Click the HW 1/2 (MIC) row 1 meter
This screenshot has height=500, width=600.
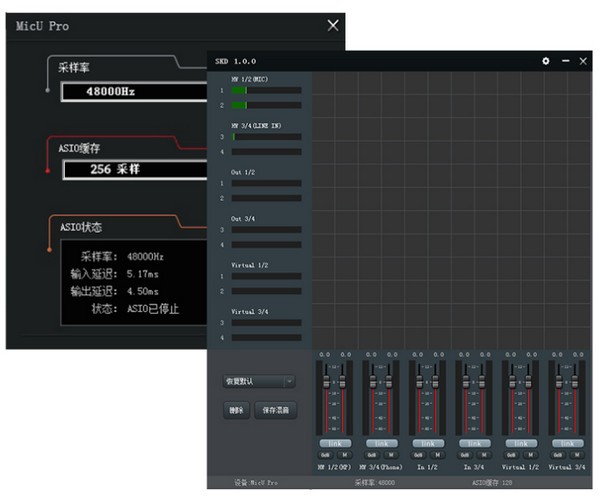pos(266,90)
